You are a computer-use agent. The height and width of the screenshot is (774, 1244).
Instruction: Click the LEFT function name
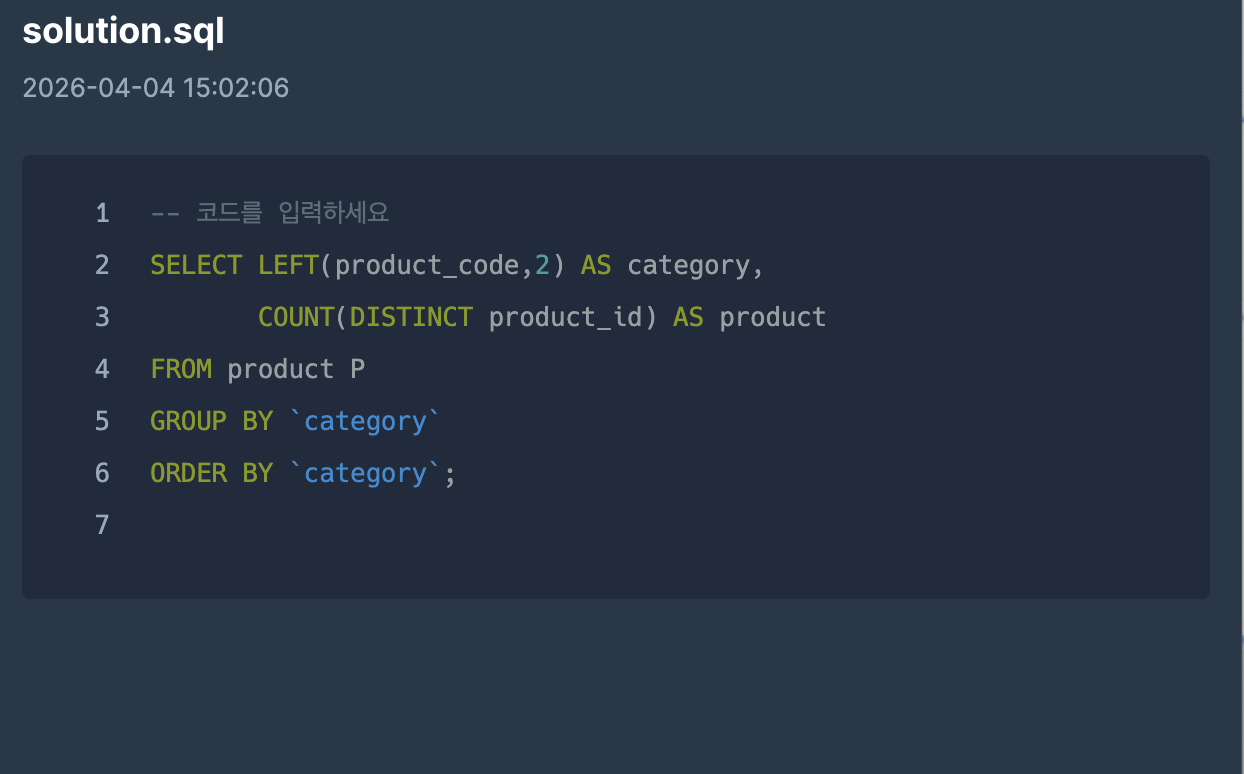point(288,265)
